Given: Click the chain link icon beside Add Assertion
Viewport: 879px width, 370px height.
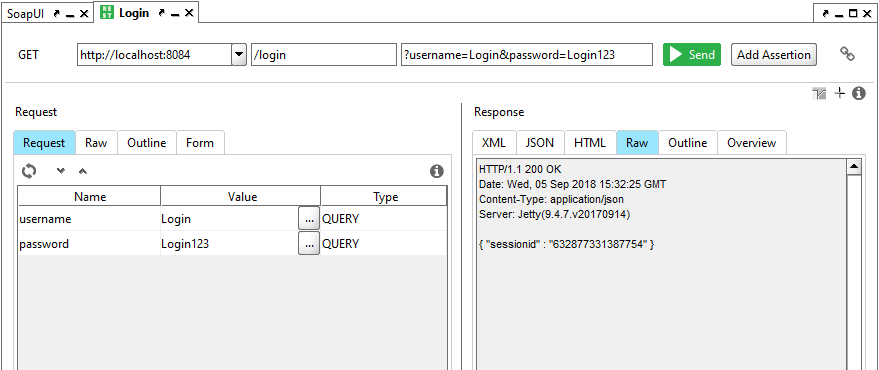Looking at the screenshot, I should (x=847, y=54).
